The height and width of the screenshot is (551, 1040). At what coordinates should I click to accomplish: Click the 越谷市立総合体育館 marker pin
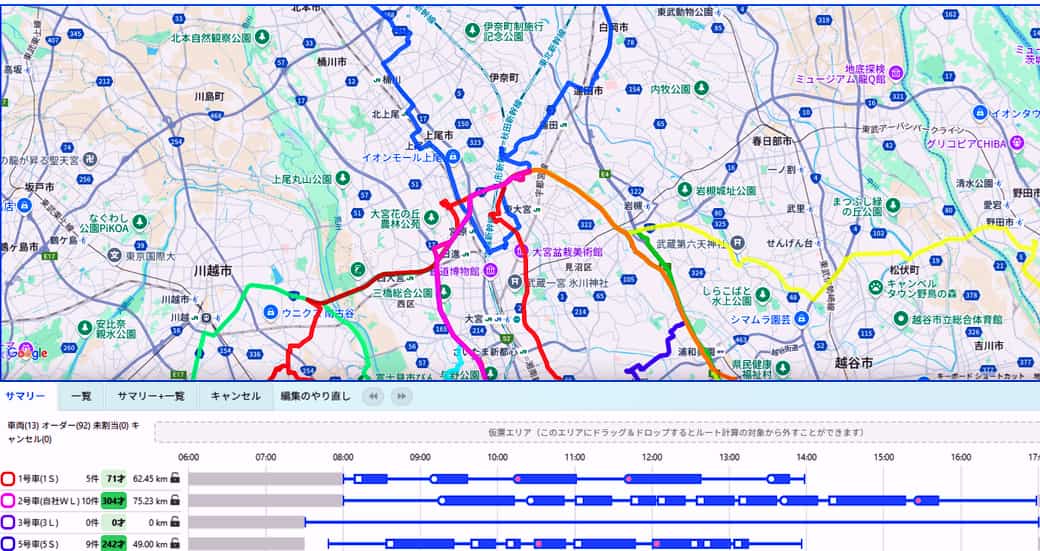pyautogui.click(x=900, y=319)
